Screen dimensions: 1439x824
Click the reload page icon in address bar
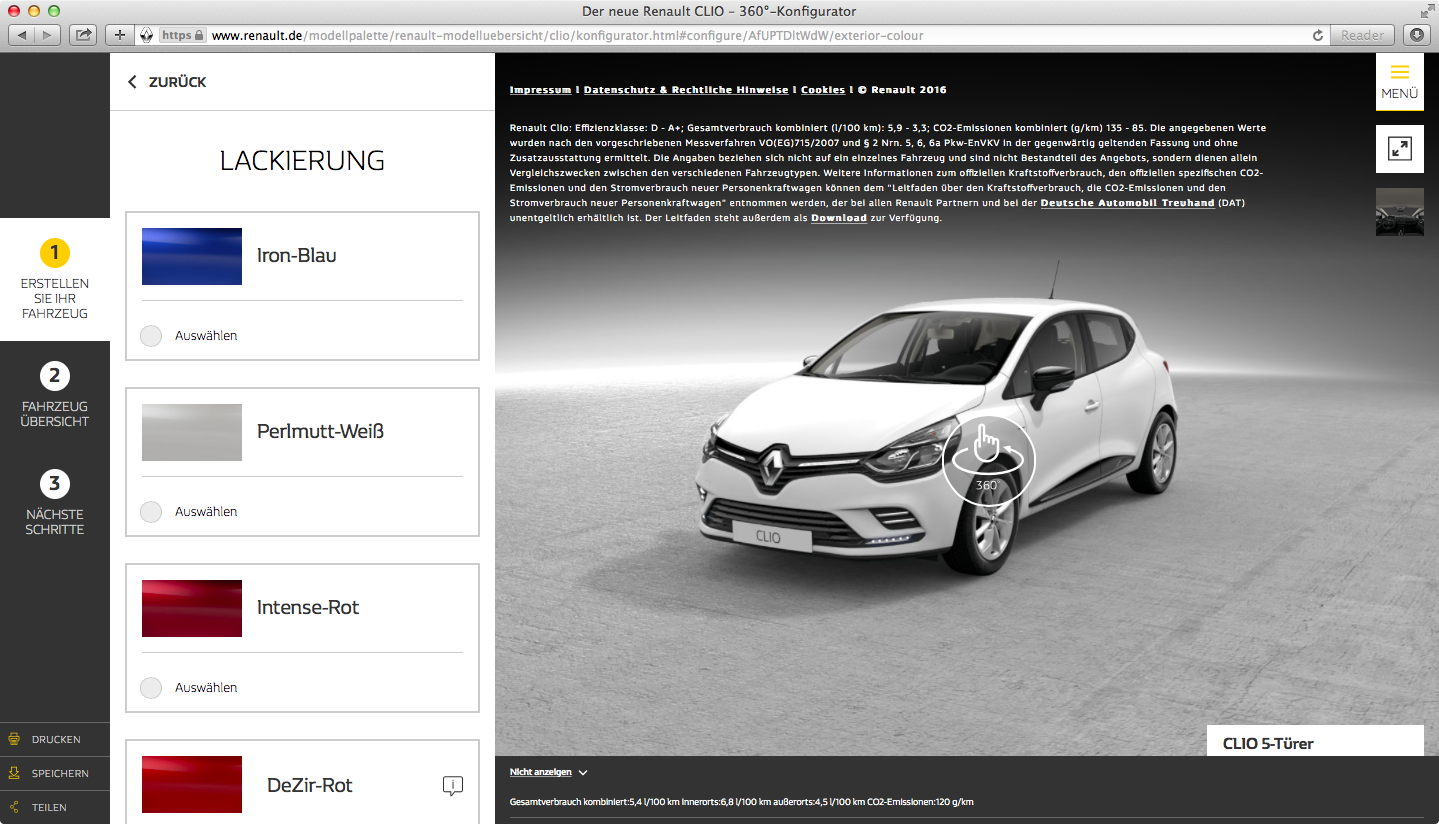point(1318,35)
